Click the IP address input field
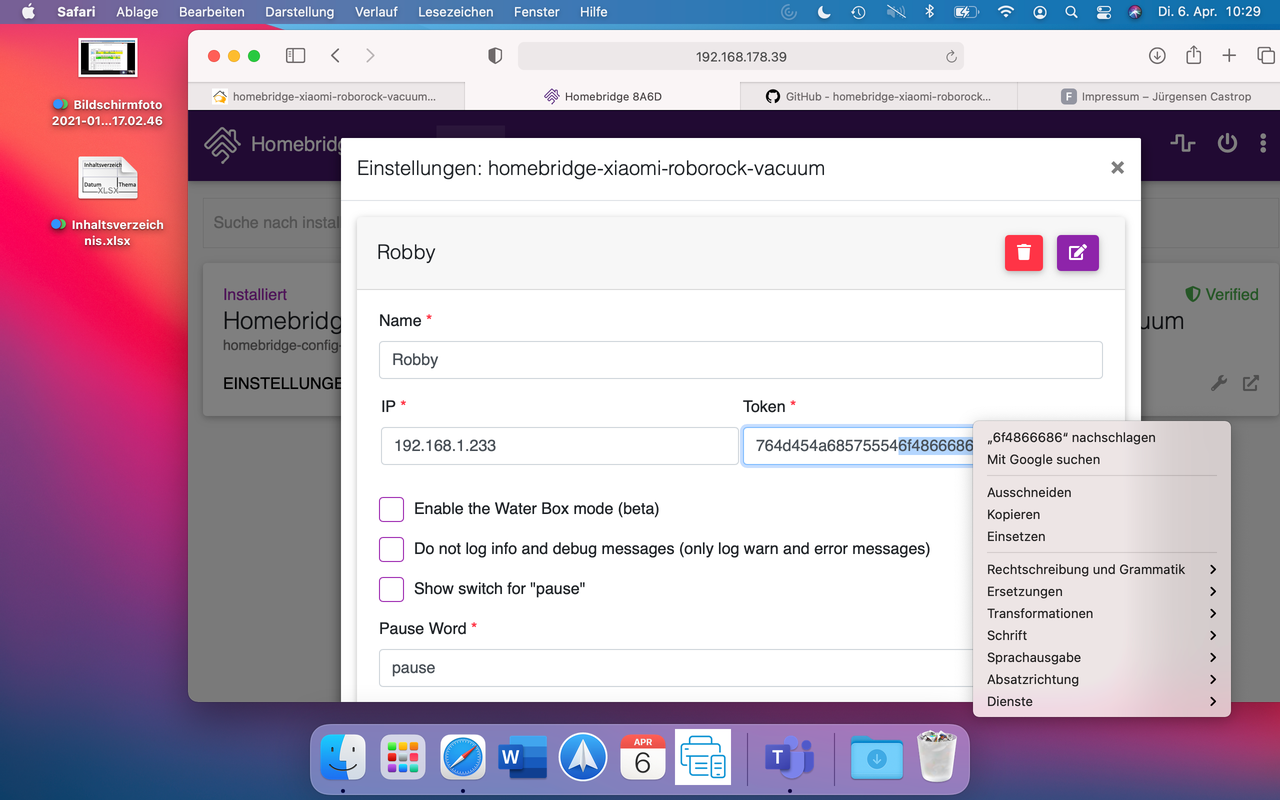1280x800 pixels. click(559, 446)
